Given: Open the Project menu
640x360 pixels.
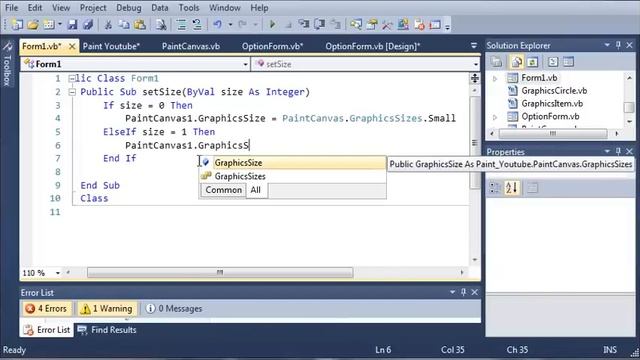Looking at the screenshot, I should [x=93, y=7].
